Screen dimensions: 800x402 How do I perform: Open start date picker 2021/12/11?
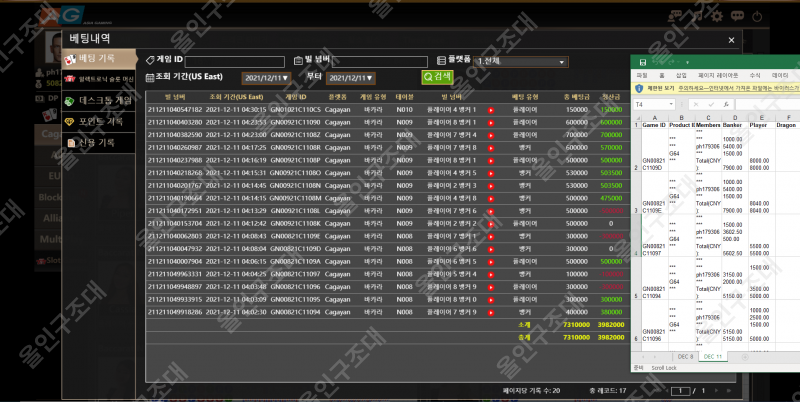click(266, 78)
